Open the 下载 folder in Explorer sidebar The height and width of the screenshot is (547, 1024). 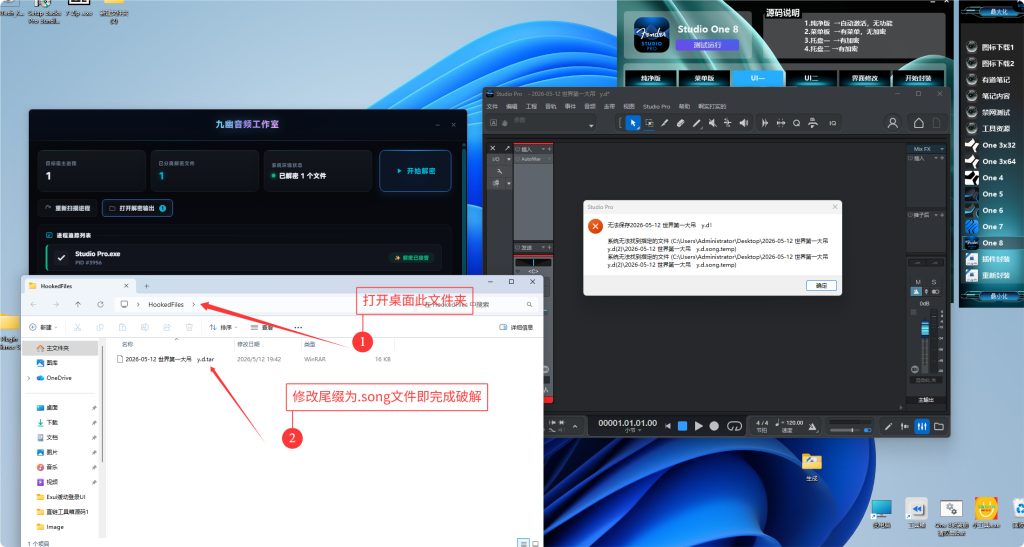pos(52,422)
